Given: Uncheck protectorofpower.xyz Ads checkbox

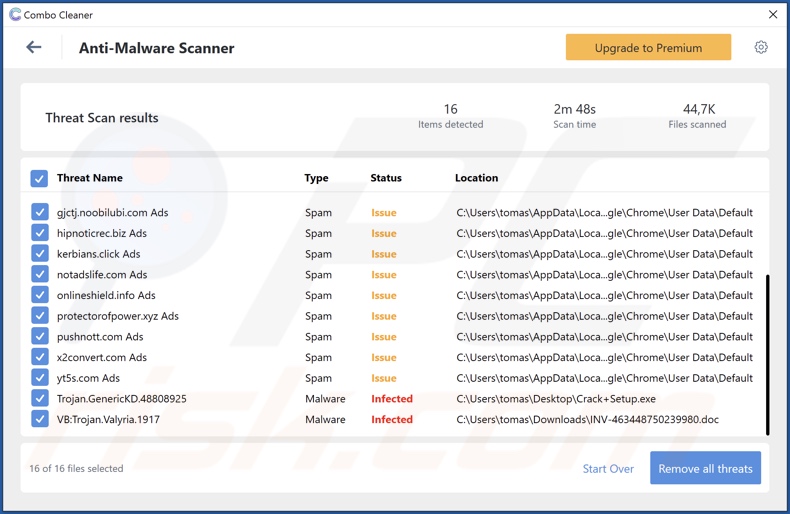Looking at the screenshot, I should pyautogui.click(x=39, y=315).
